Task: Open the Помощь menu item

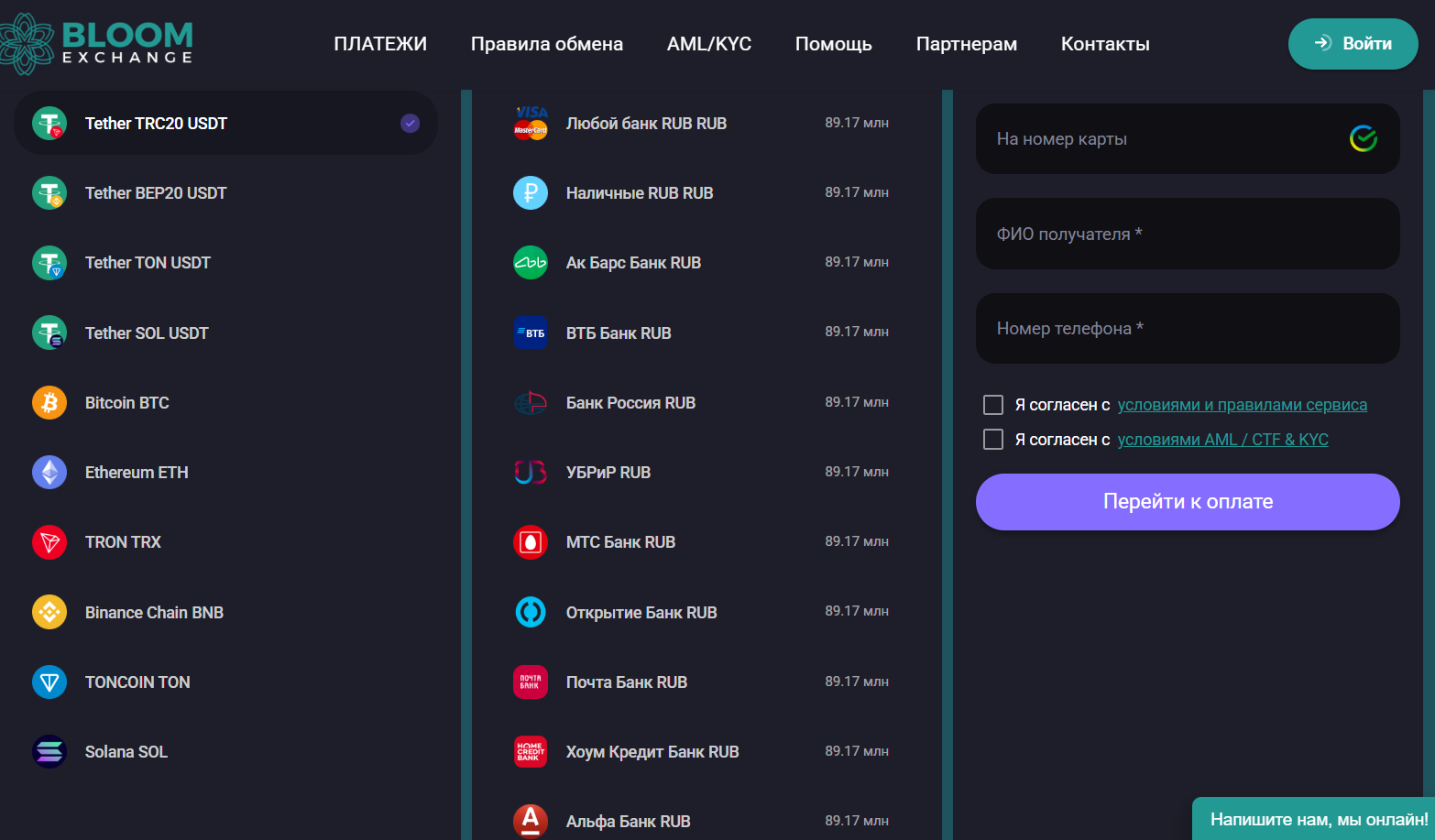Action: coord(834,44)
